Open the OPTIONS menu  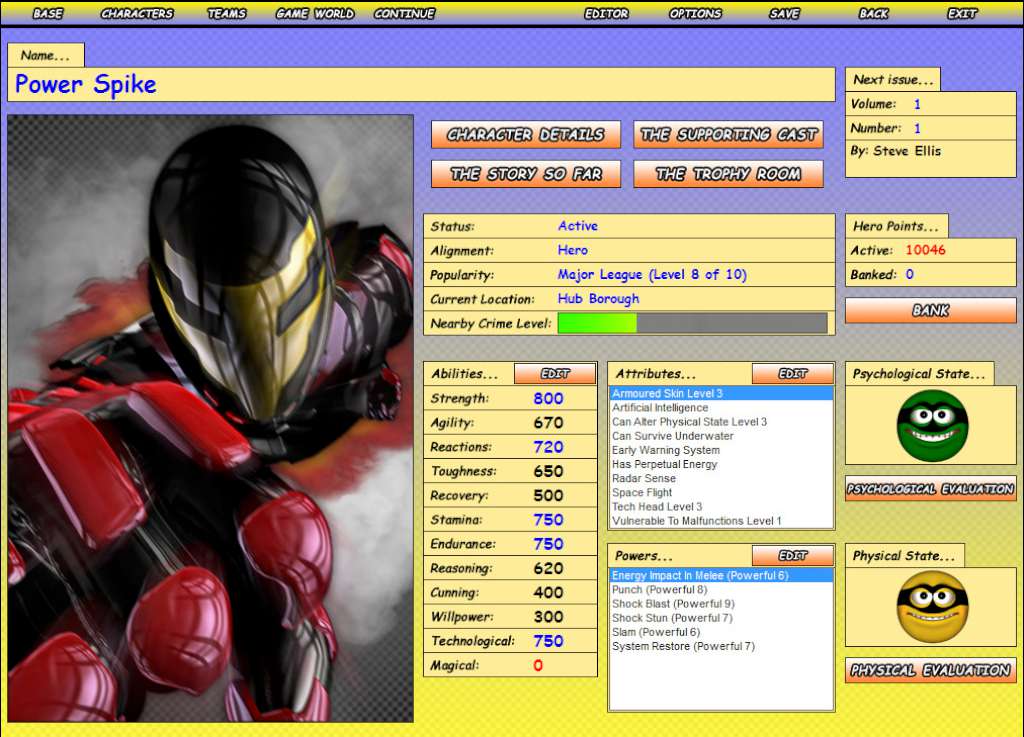[x=695, y=13]
